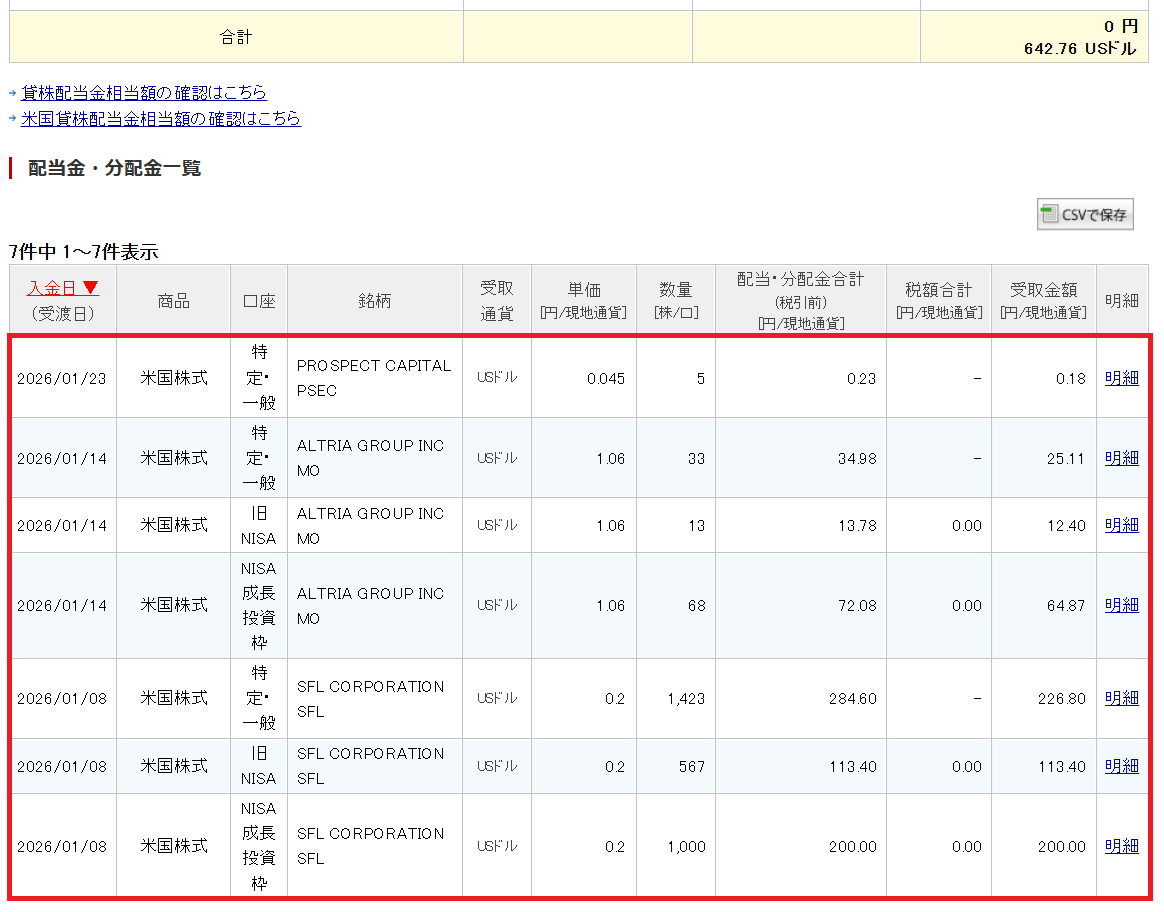Open the 貸株配当金相当額の確認はこちら link
Viewport: 1164px width, 912px height.
pyautogui.click(x=144, y=93)
